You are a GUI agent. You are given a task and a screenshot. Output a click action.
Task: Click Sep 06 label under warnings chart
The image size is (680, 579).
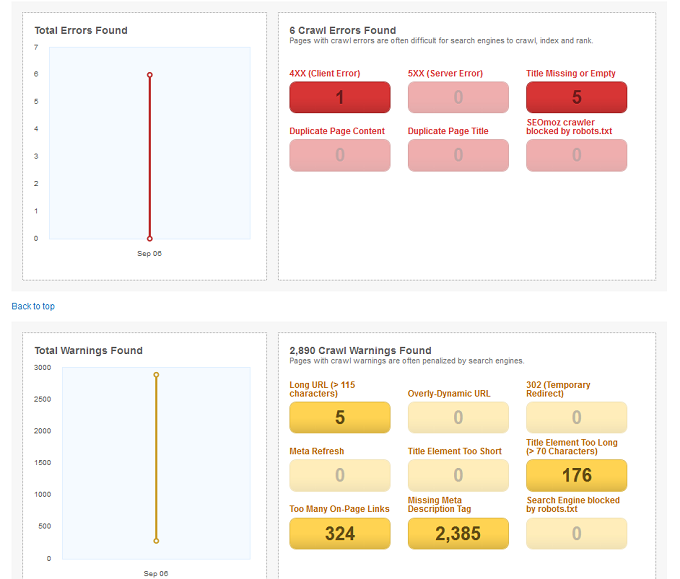pyautogui.click(x=156, y=573)
